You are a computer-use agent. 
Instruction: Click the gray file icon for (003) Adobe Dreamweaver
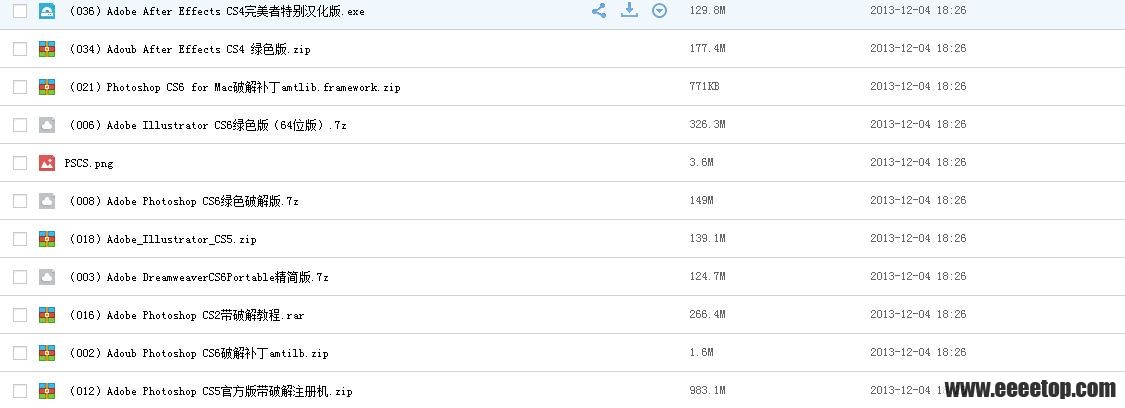[x=47, y=277]
